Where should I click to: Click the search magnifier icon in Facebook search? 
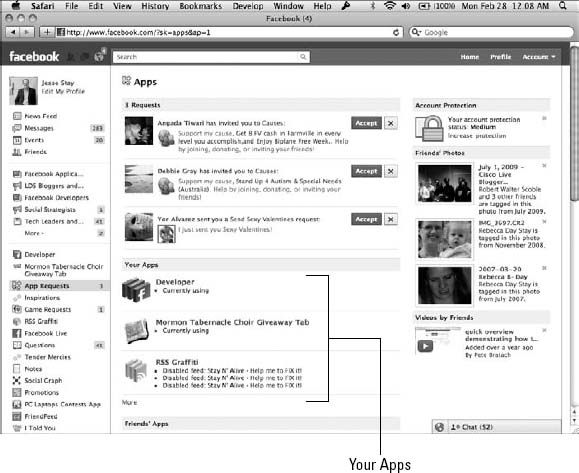303,57
